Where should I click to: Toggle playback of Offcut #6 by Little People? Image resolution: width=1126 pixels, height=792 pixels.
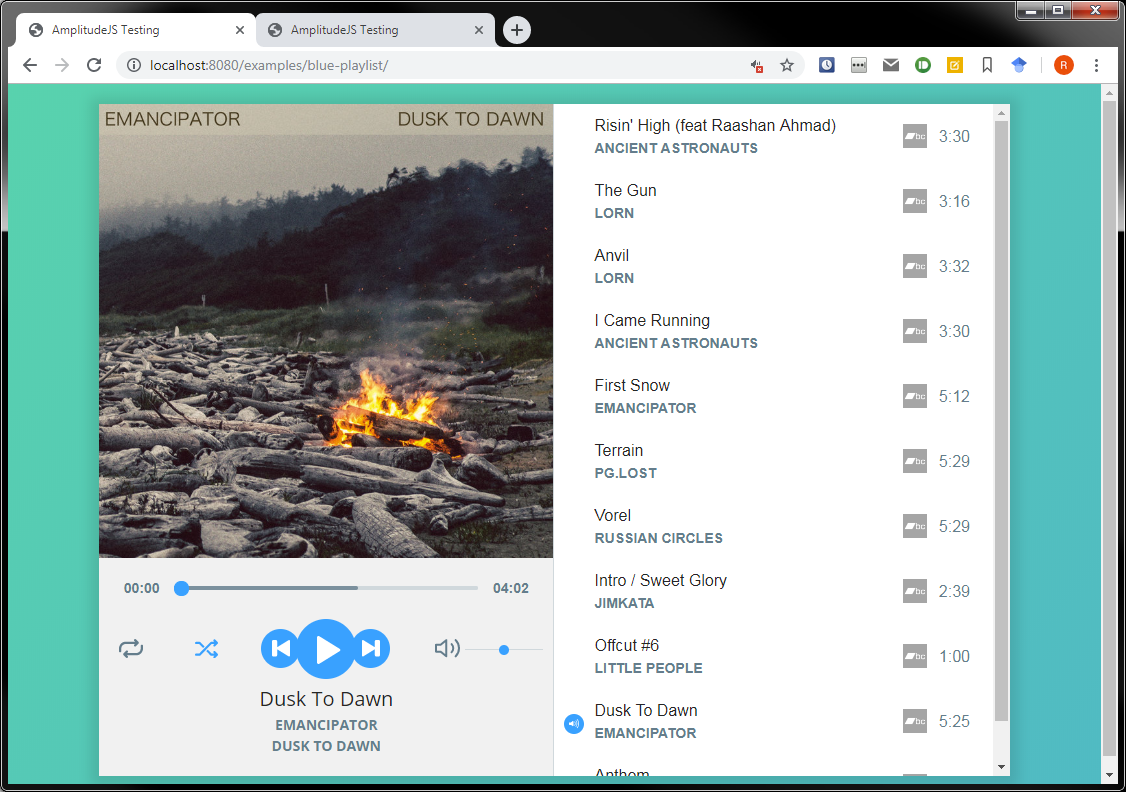tap(700, 656)
